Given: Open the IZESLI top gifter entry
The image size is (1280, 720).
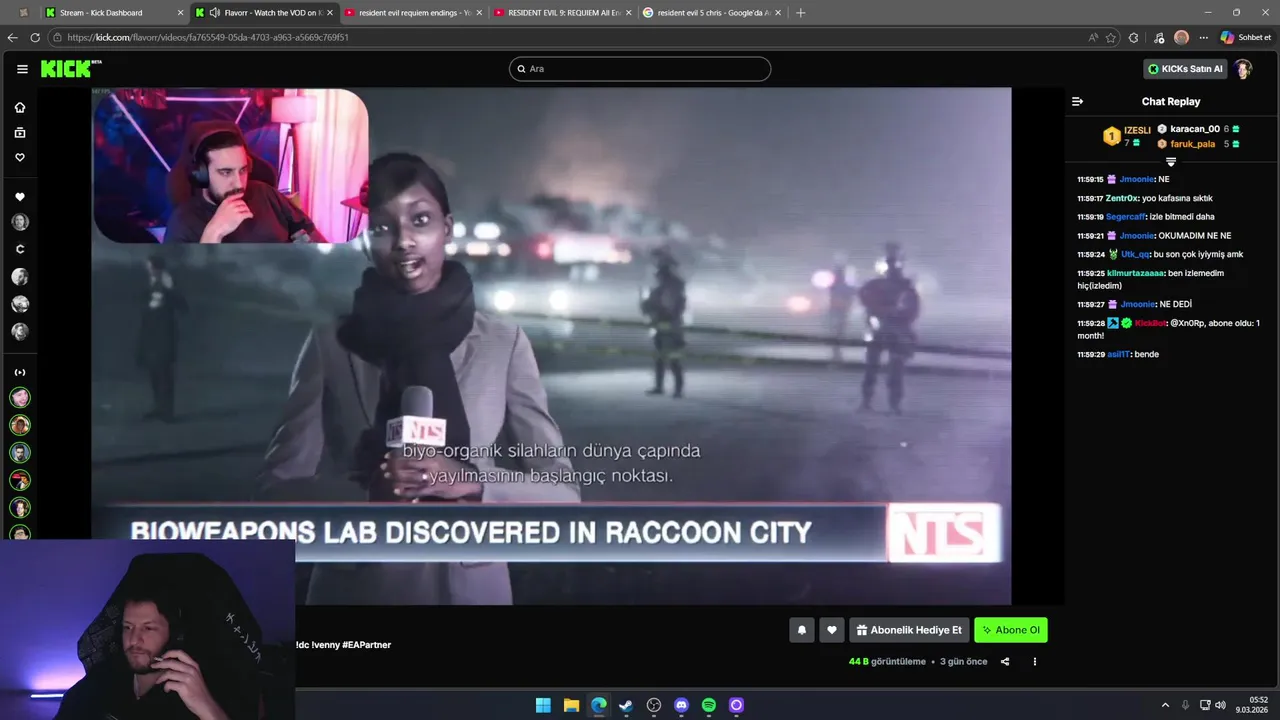Looking at the screenshot, I should point(1127,136).
